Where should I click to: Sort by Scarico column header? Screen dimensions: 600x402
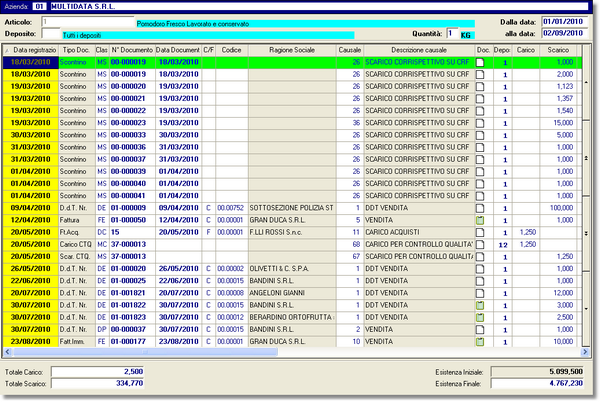click(x=558, y=50)
